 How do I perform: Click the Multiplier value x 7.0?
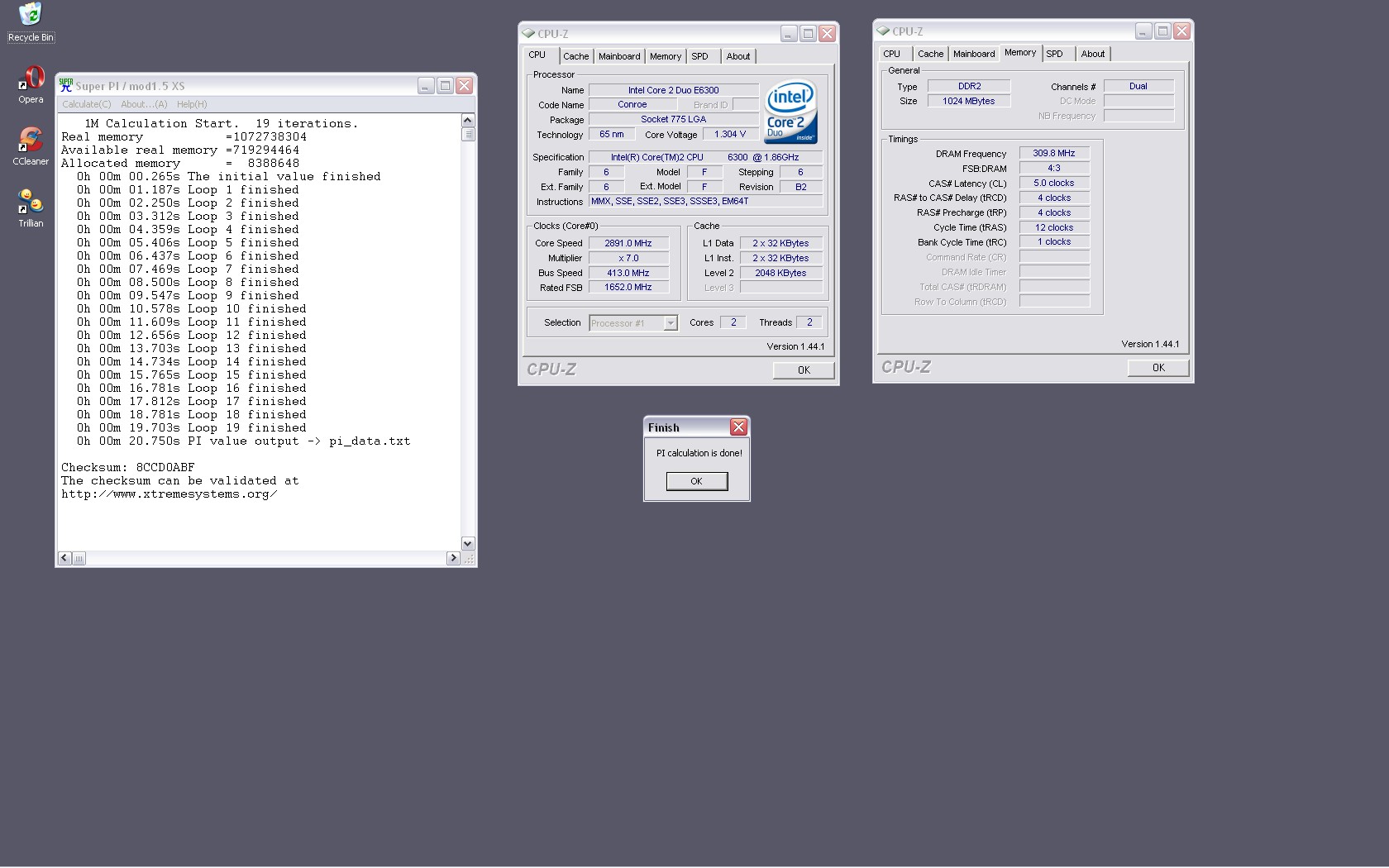click(628, 258)
